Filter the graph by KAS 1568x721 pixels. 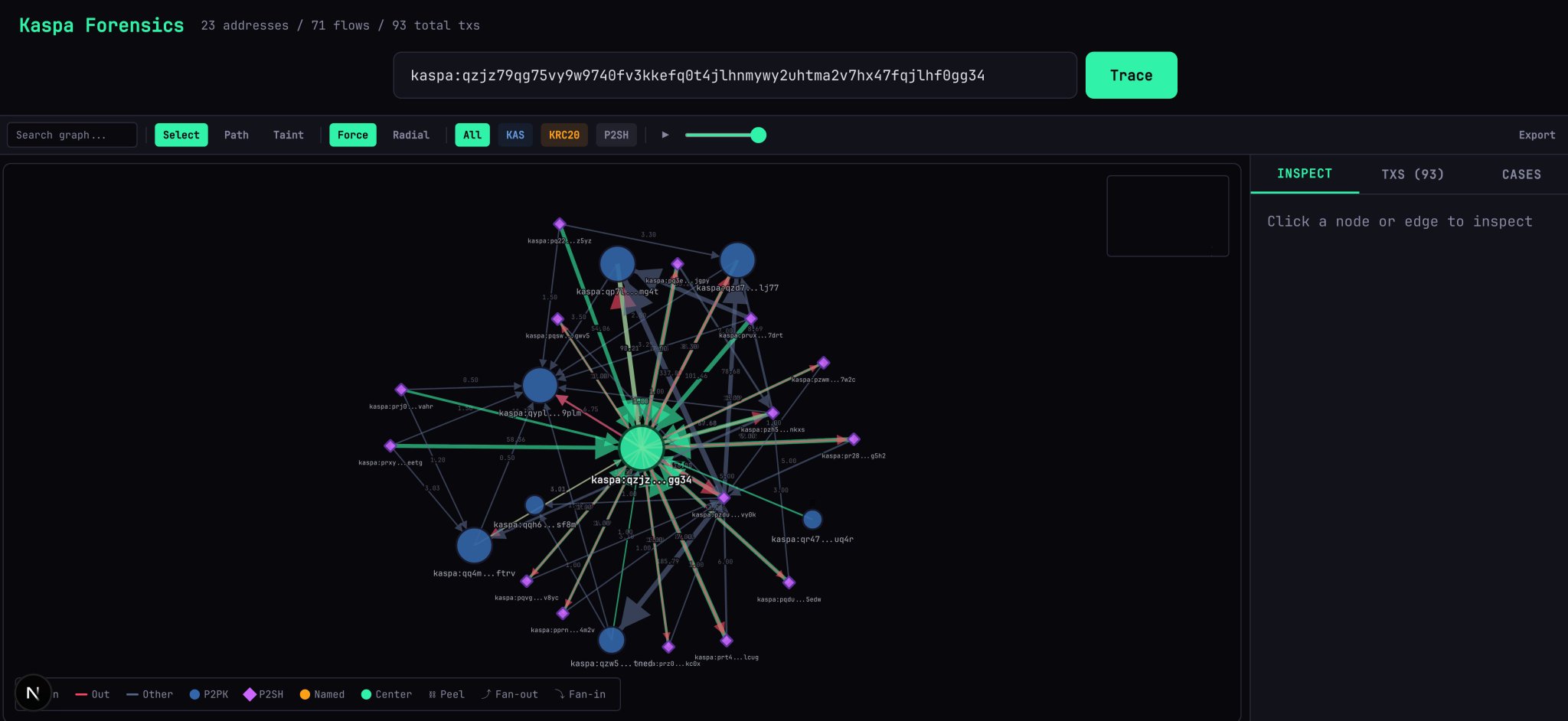(514, 135)
